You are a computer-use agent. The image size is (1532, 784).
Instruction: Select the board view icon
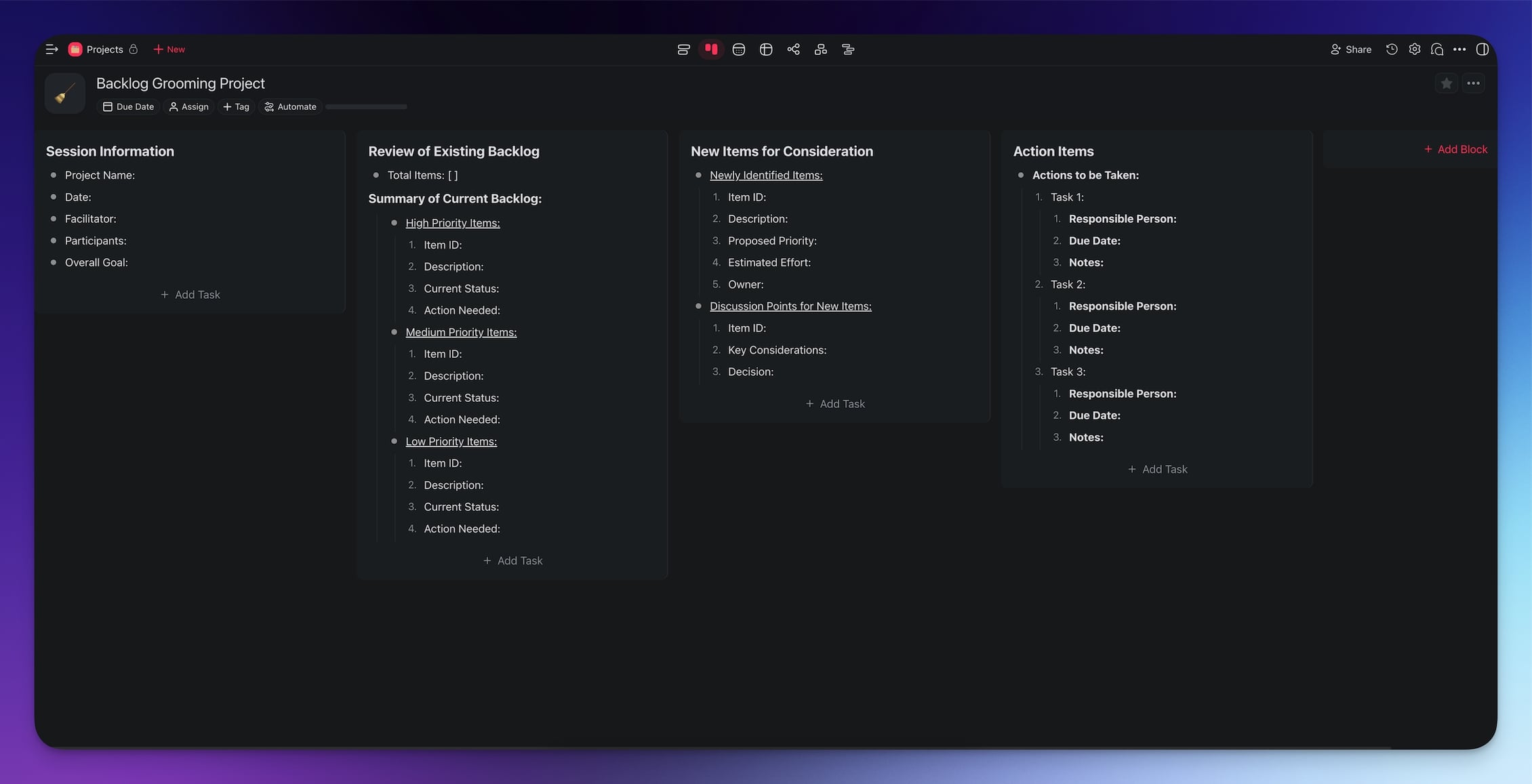pos(711,49)
